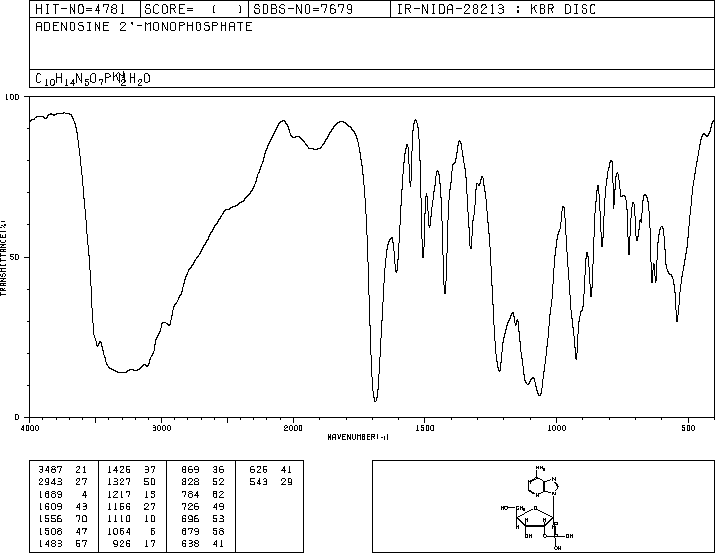The image size is (715, 553).
Task: Select peak entry 2943 in table
Action: click(x=63, y=481)
